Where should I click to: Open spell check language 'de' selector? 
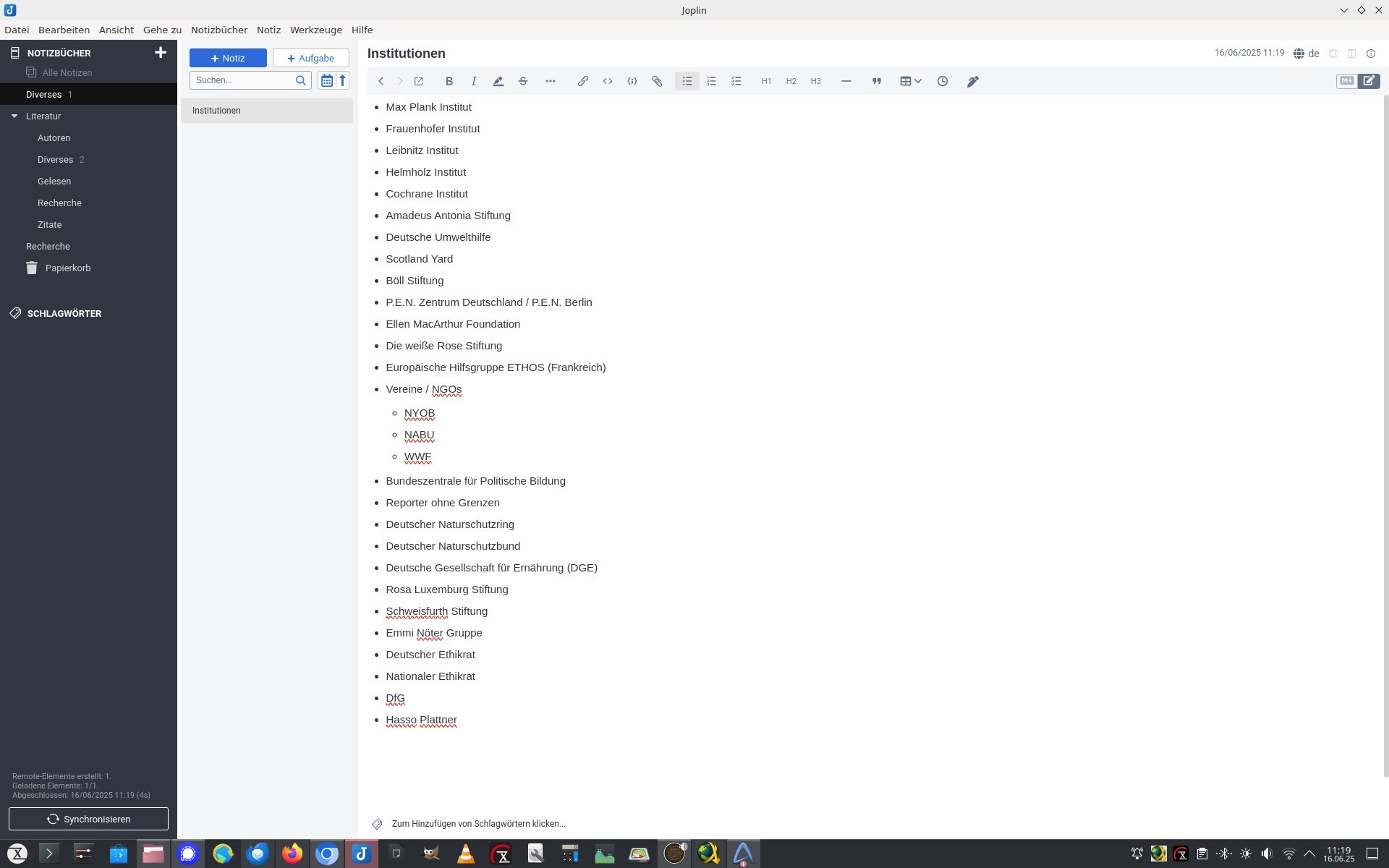click(x=1307, y=54)
